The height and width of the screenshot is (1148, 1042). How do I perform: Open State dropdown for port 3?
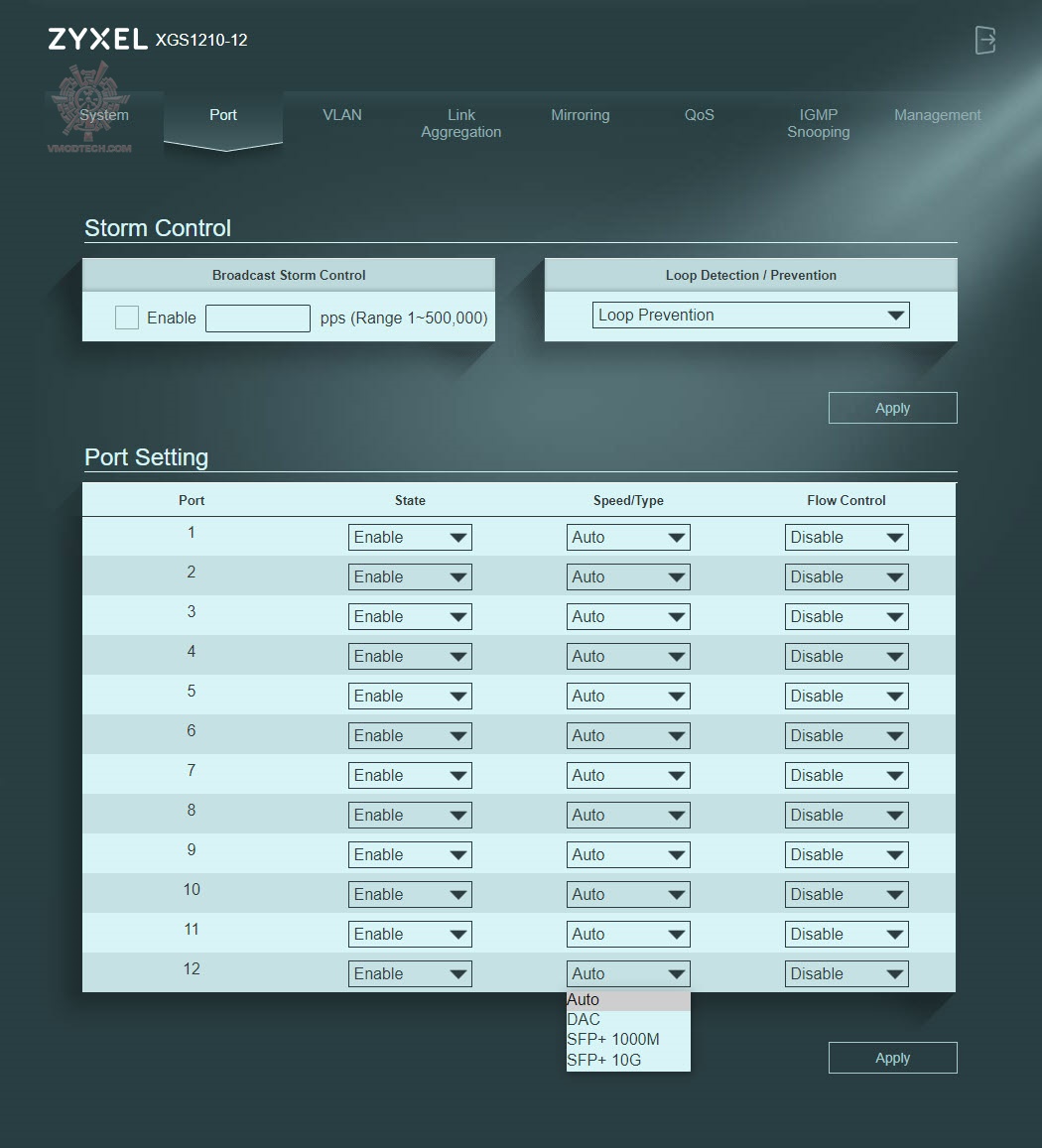(x=410, y=616)
